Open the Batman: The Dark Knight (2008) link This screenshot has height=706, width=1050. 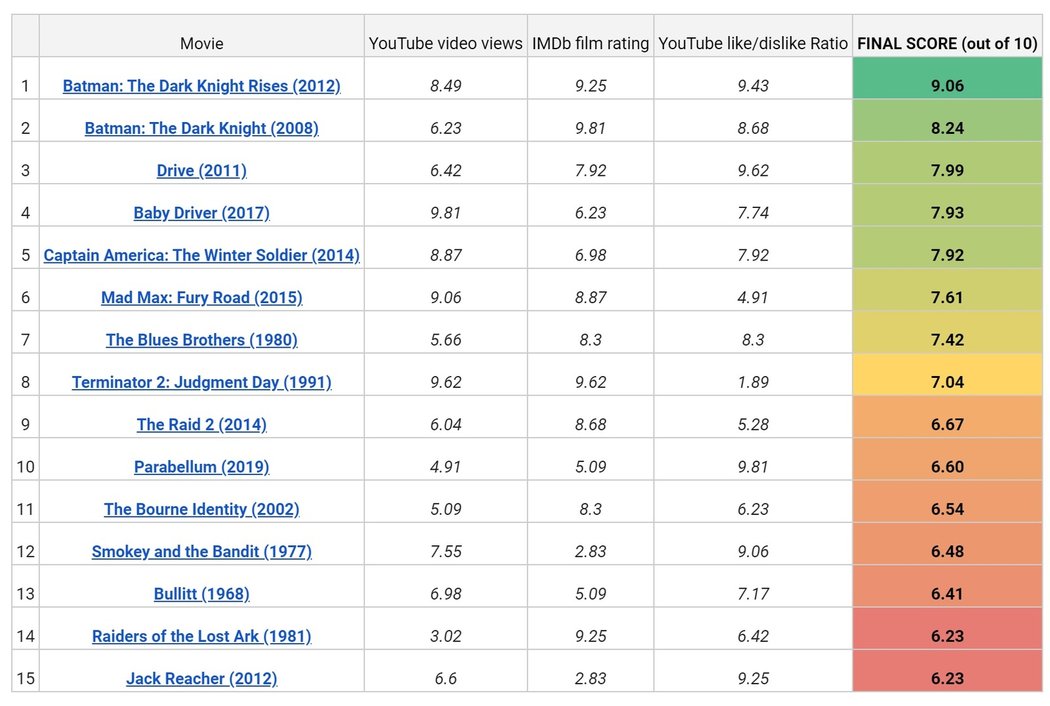pyautogui.click(x=201, y=128)
